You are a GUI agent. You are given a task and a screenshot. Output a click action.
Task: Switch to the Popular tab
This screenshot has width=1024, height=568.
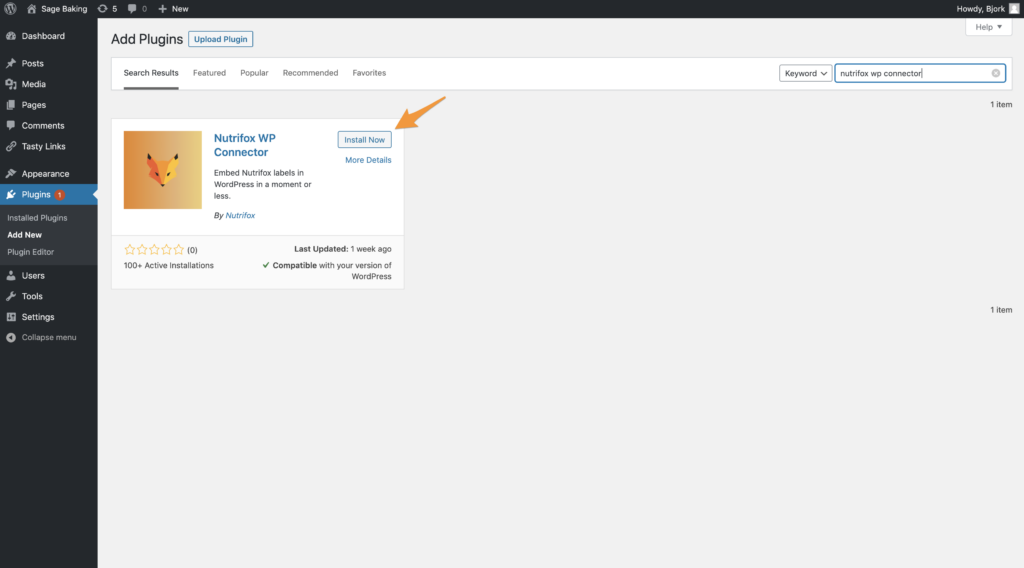click(x=254, y=72)
